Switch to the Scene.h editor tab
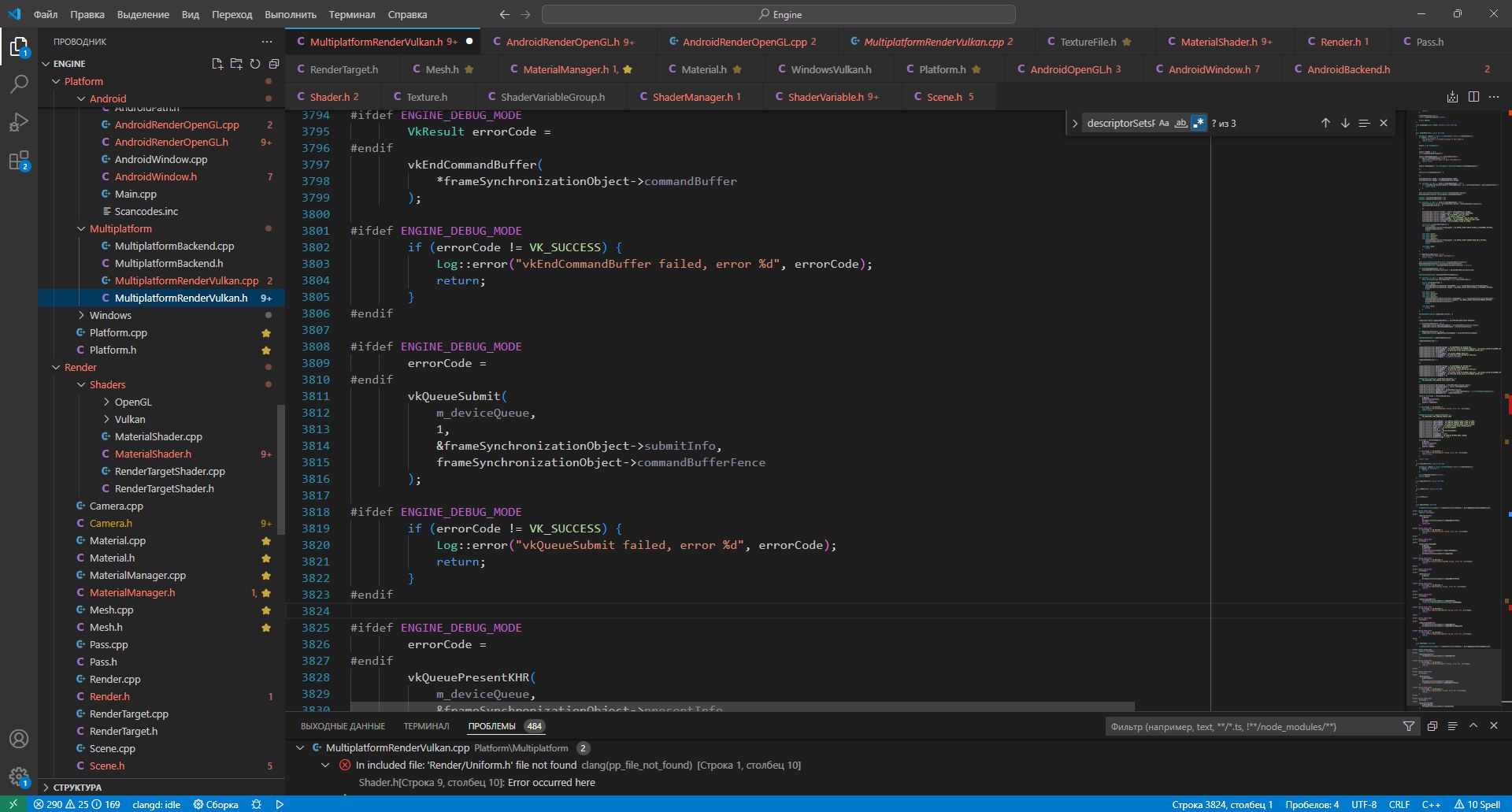1512x812 pixels. coord(943,97)
